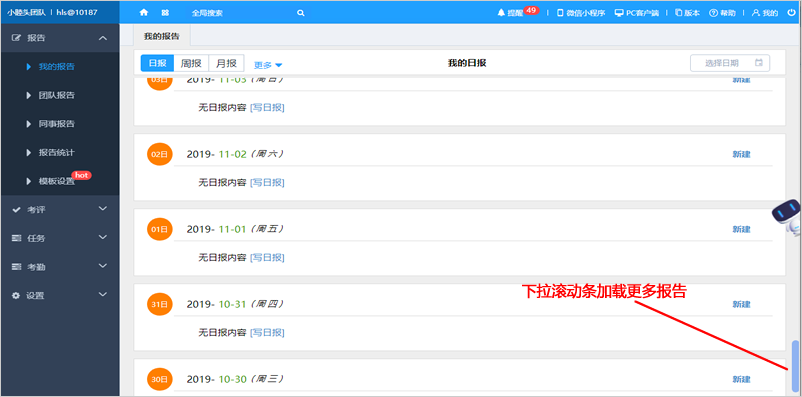This screenshot has height=397, width=802.
Task: Click the 2019-10-31 date heading
Action: (235, 304)
